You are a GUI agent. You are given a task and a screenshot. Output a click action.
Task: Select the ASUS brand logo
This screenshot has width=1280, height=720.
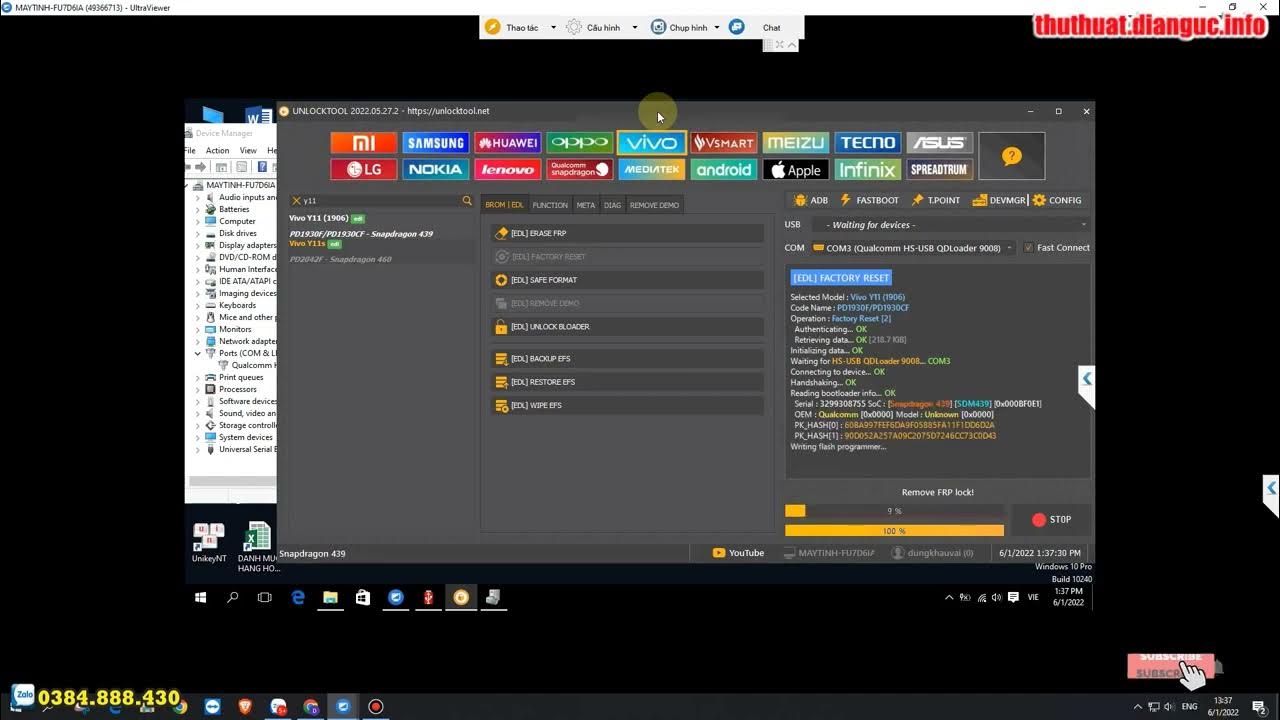[x=940, y=143]
